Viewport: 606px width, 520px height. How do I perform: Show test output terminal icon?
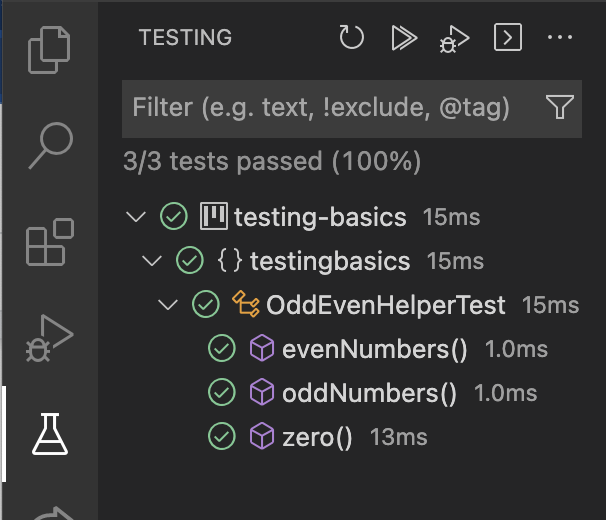pyautogui.click(x=508, y=38)
